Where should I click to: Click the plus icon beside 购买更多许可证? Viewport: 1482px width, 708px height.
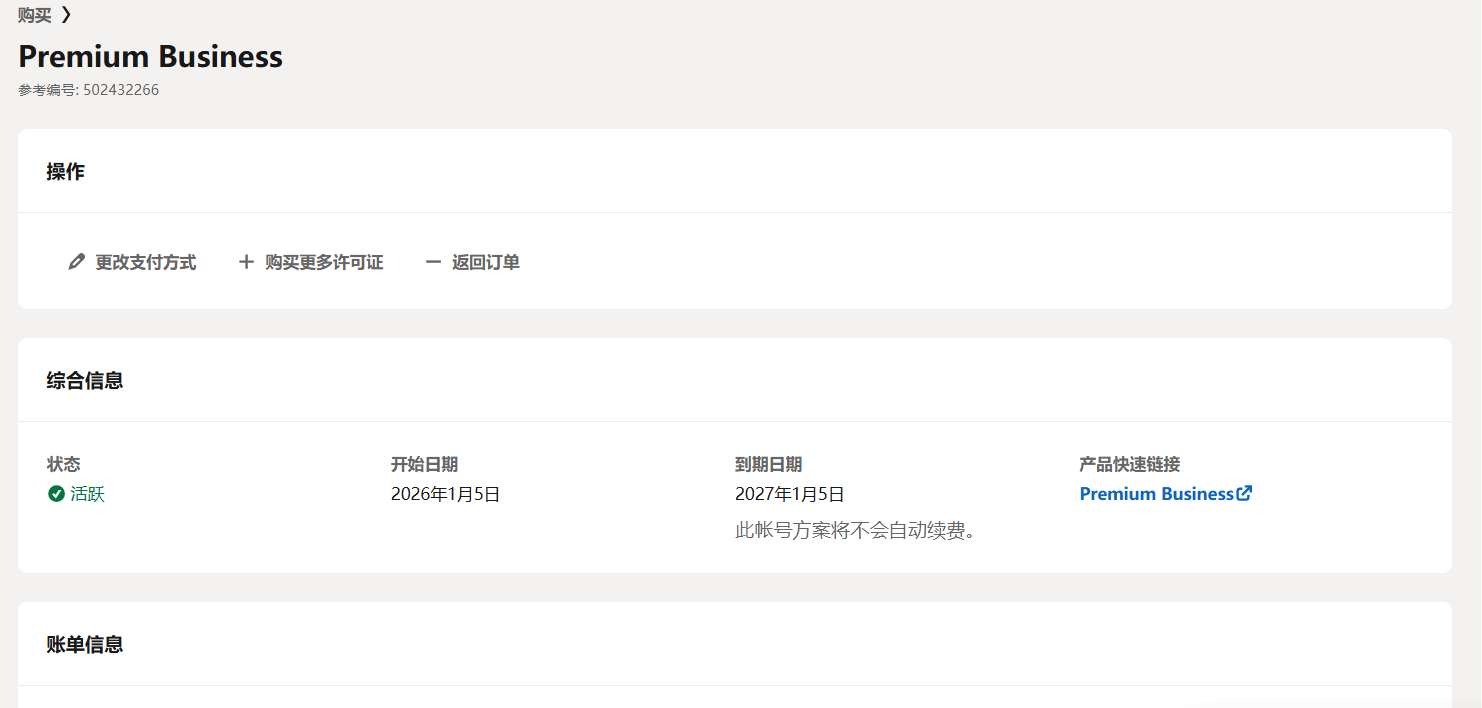click(246, 262)
